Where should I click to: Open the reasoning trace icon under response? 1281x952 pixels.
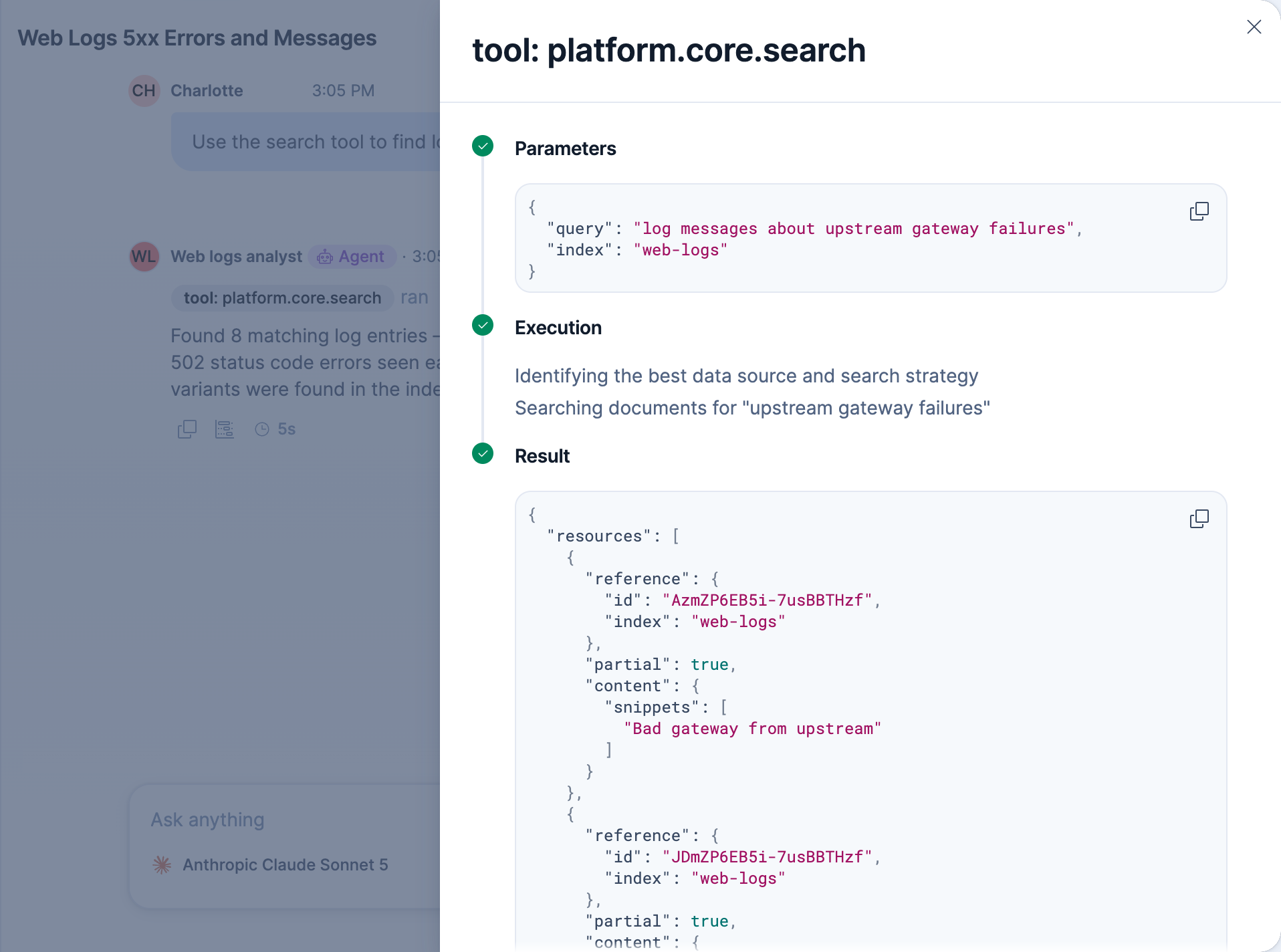pyautogui.click(x=225, y=429)
